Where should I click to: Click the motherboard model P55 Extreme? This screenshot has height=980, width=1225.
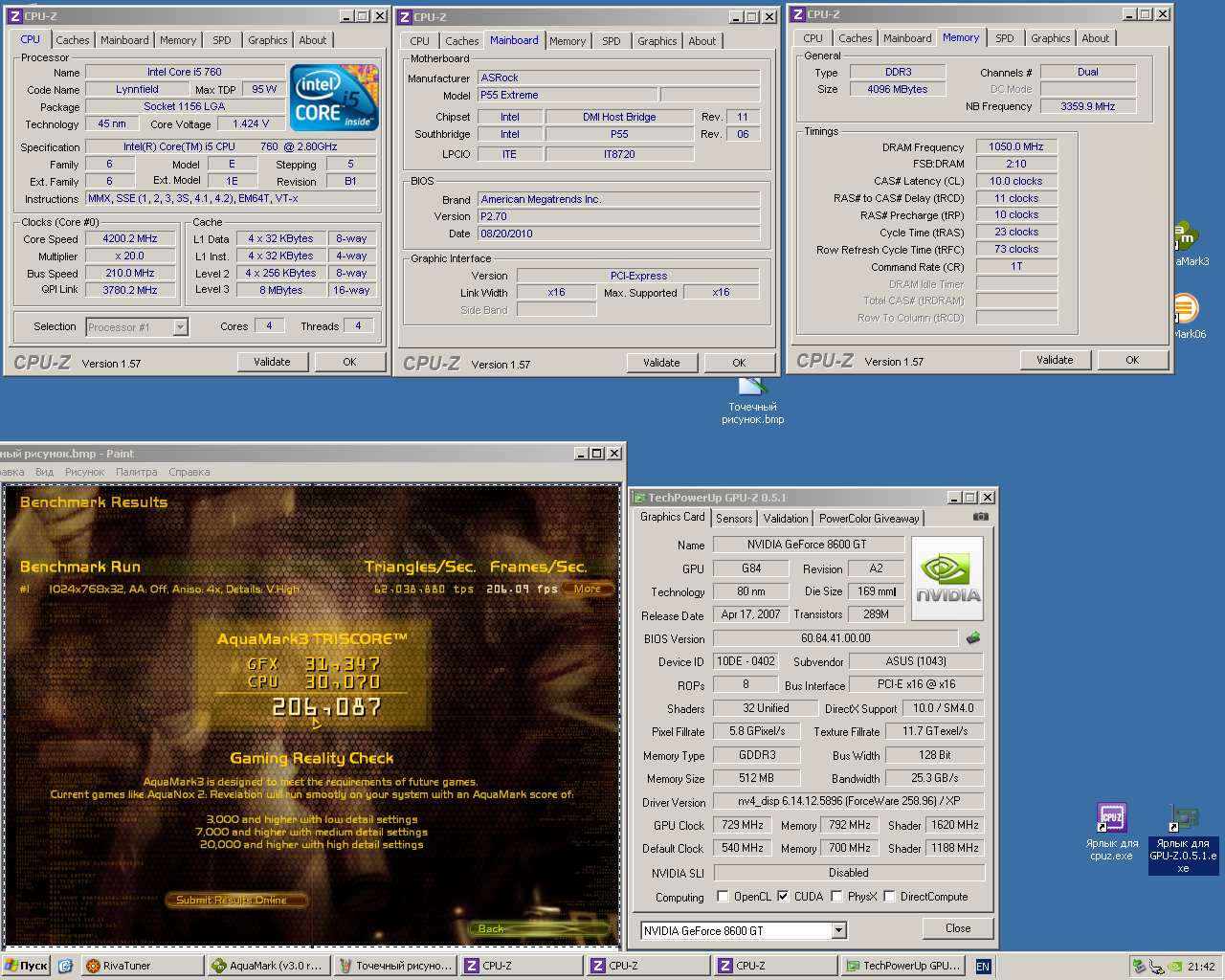point(567,95)
